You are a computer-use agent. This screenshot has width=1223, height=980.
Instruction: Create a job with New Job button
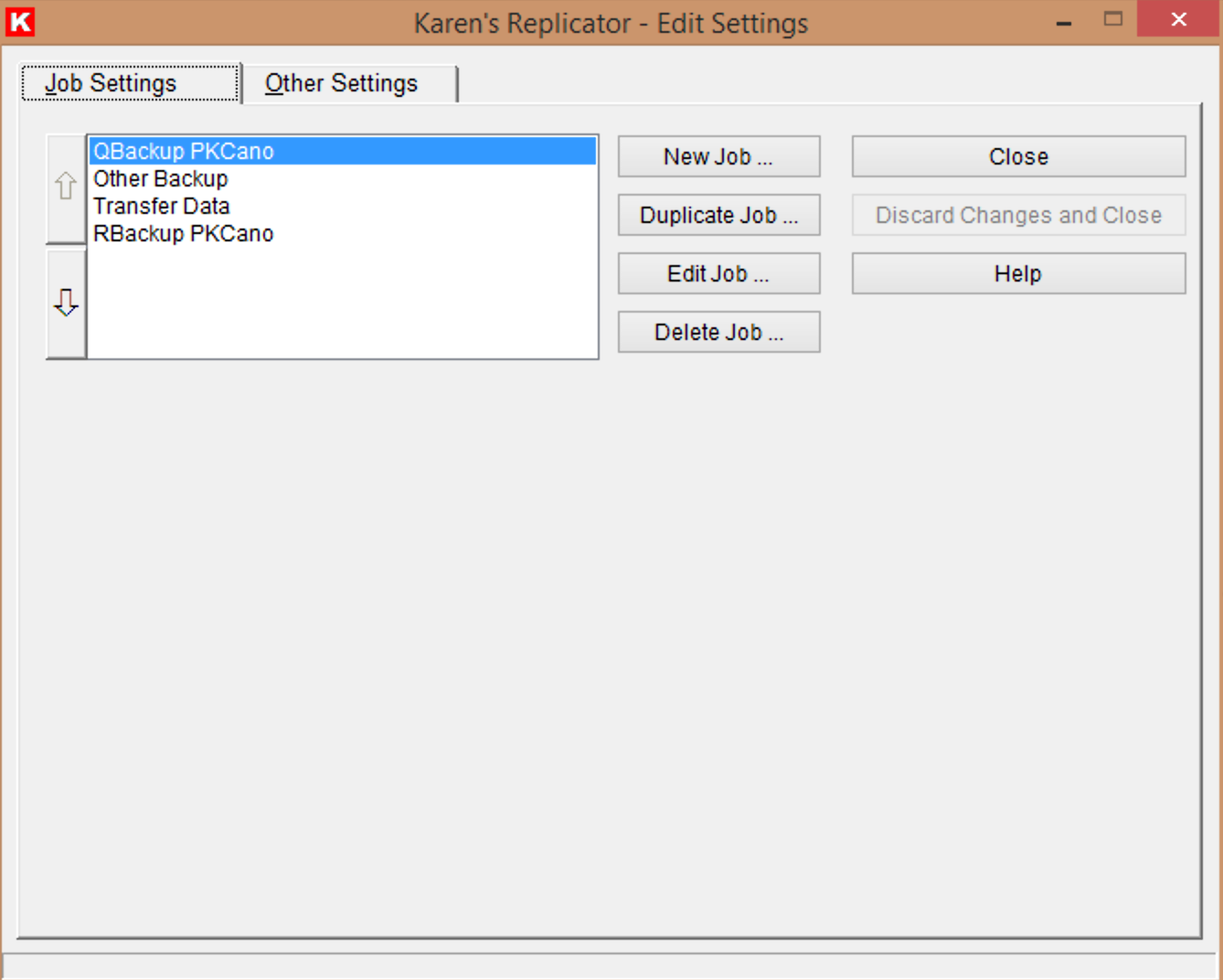click(x=719, y=156)
